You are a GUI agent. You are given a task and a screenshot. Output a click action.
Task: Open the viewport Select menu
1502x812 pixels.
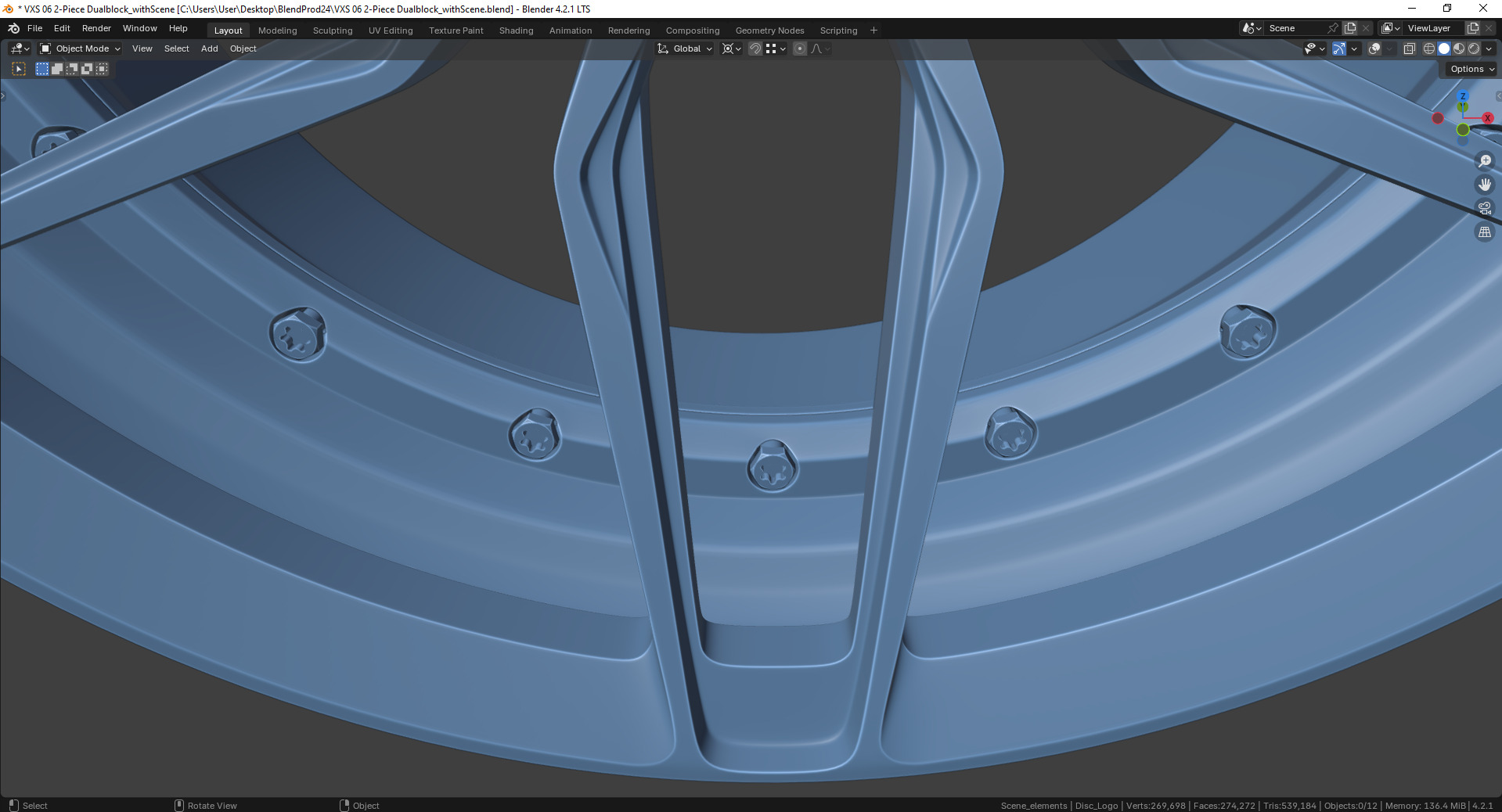[177, 49]
